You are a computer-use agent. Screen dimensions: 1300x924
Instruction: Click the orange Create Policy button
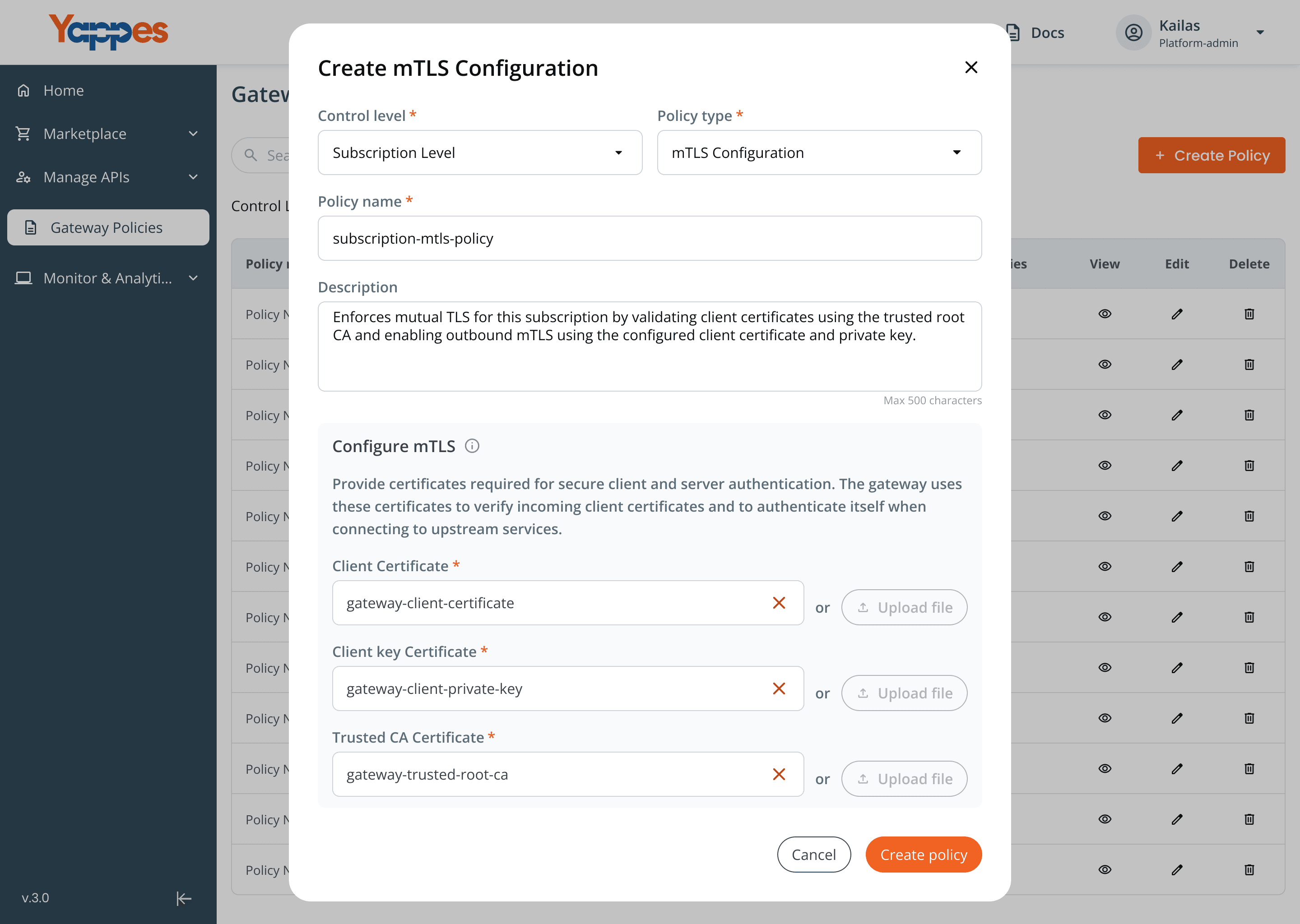tap(1211, 155)
